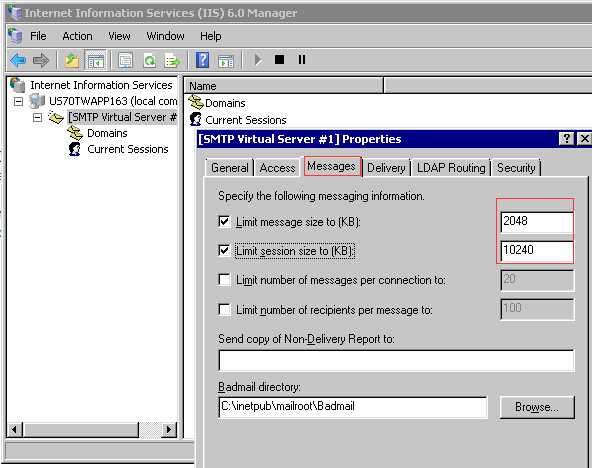Click the Pause toolbar button
The height and width of the screenshot is (468, 592).
click(x=302, y=59)
